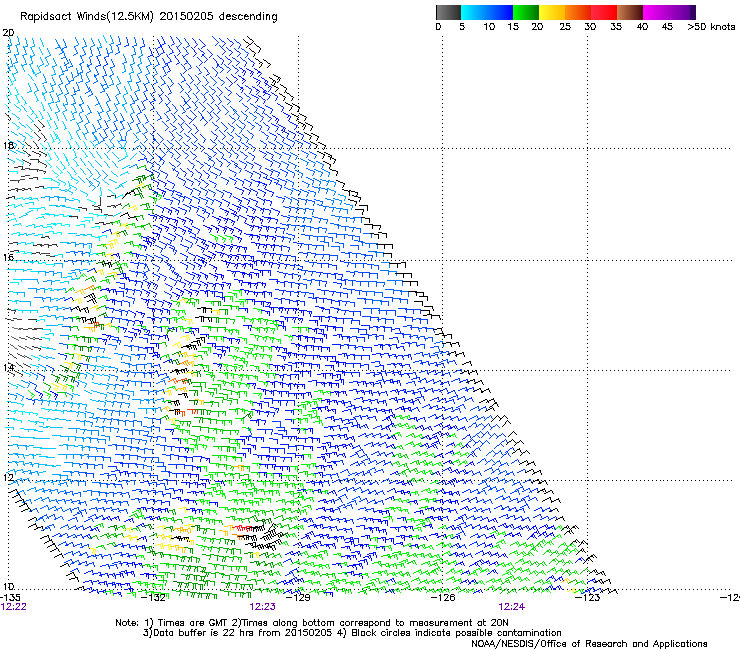The width and height of the screenshot is (740, 650).
Task: Click the latitude label '18'
Action: click(x=8, y=145)
